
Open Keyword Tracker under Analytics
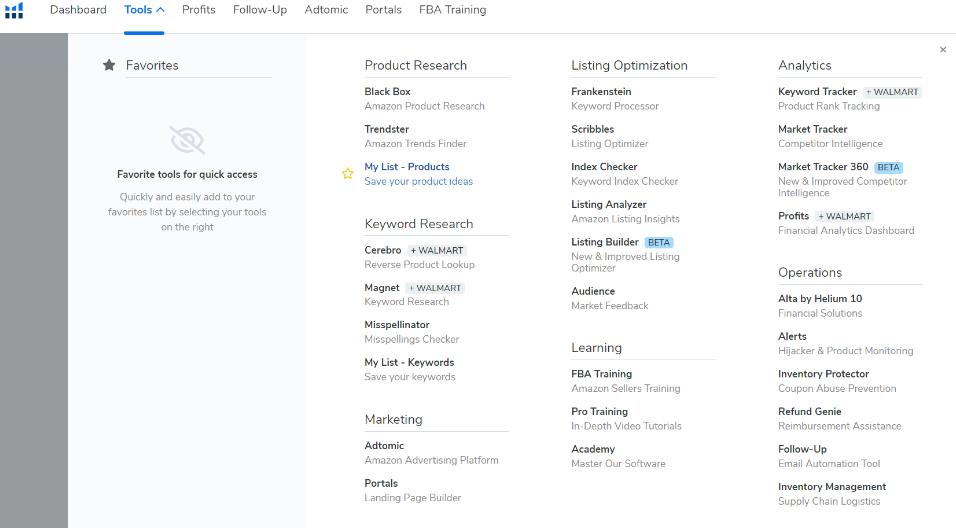[817, 92]
